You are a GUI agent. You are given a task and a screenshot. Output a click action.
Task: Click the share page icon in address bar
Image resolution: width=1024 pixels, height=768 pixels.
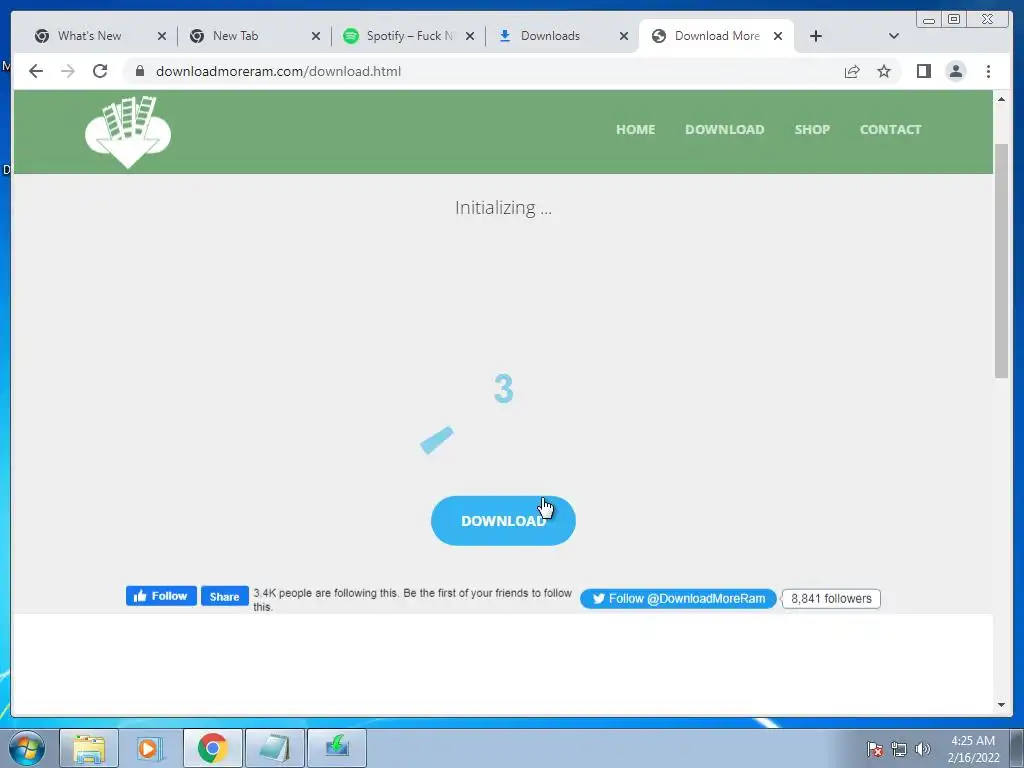point(852,71)
